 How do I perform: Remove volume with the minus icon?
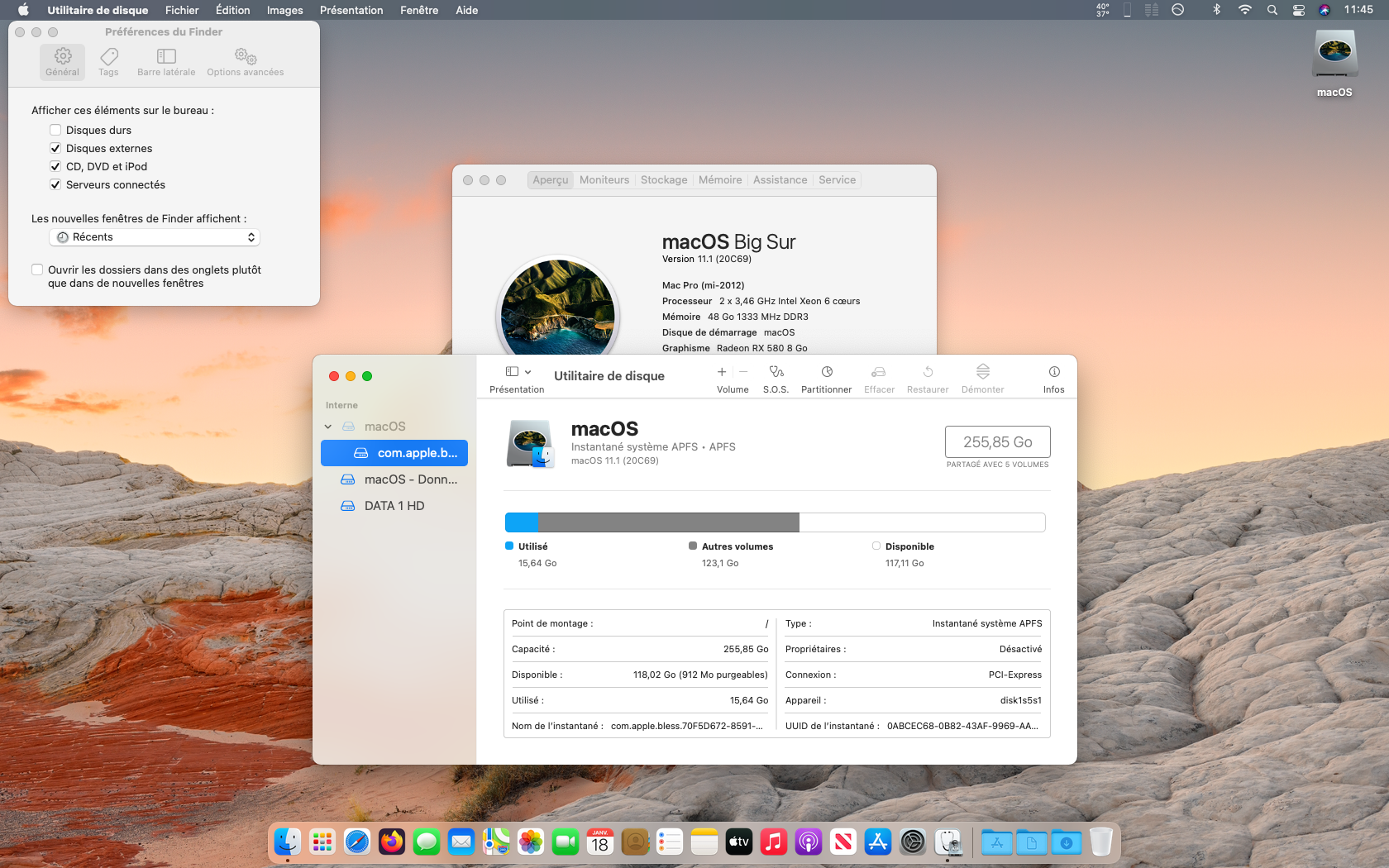click(743, 372)
